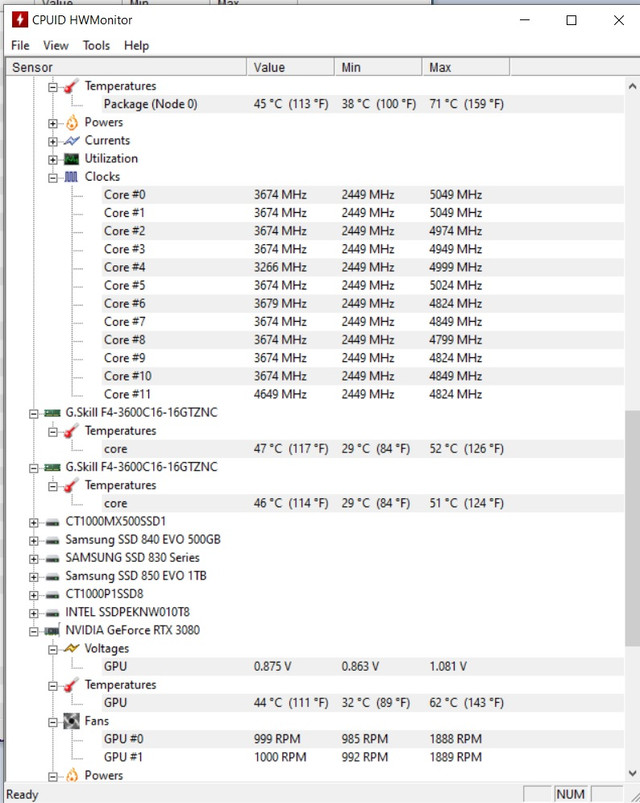
Task: Open the File menu
Action: tap(20, 45)
